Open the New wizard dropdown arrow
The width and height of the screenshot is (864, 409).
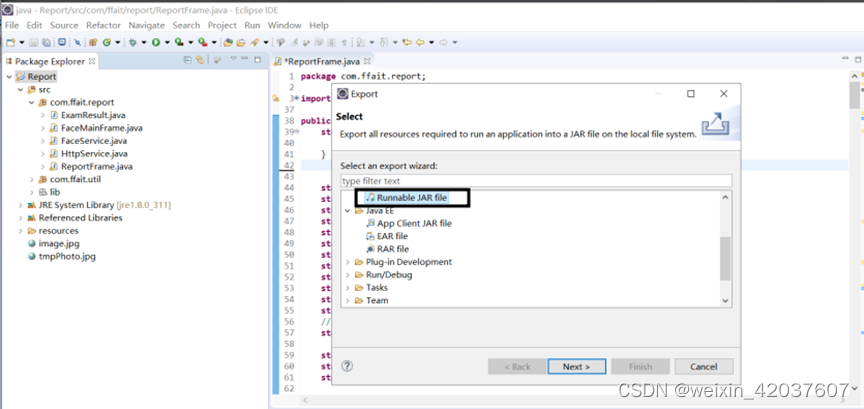[x=21, y=42]
